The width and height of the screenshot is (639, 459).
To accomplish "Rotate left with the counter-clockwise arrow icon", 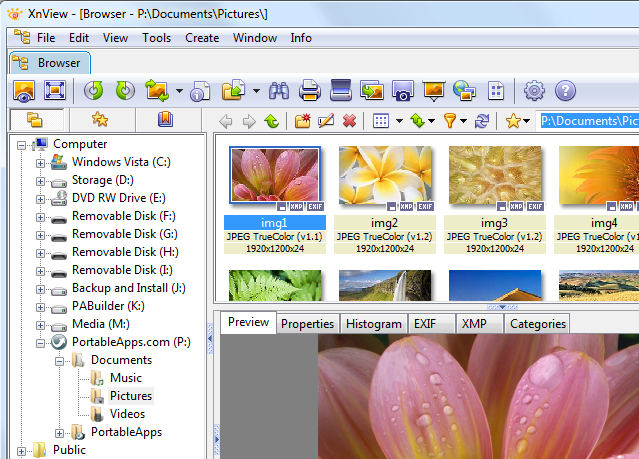I will click(94, 90).
